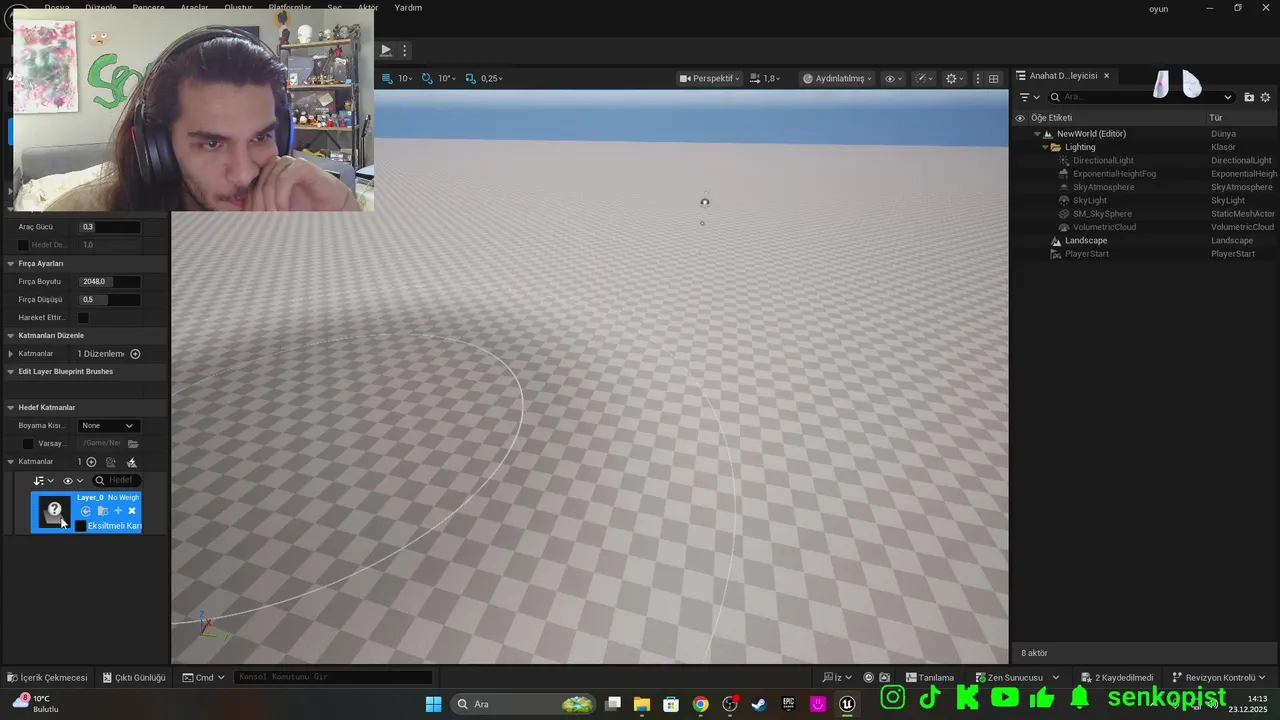Open the Yardım menu
Viewport: 1280px width, 720px height.
tap(408, 8)
